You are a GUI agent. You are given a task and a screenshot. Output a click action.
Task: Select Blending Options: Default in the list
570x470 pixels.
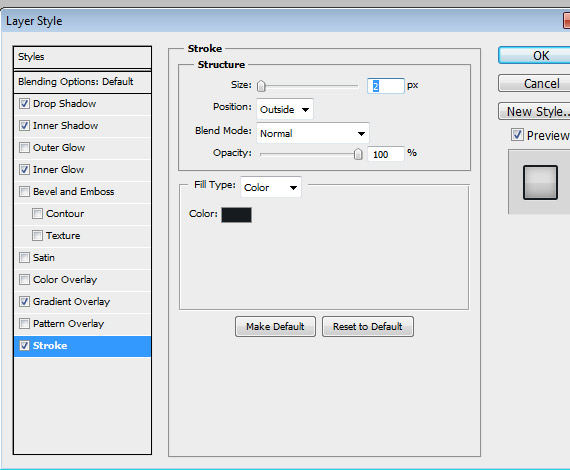pyautogui.click(x=82, y=82)
